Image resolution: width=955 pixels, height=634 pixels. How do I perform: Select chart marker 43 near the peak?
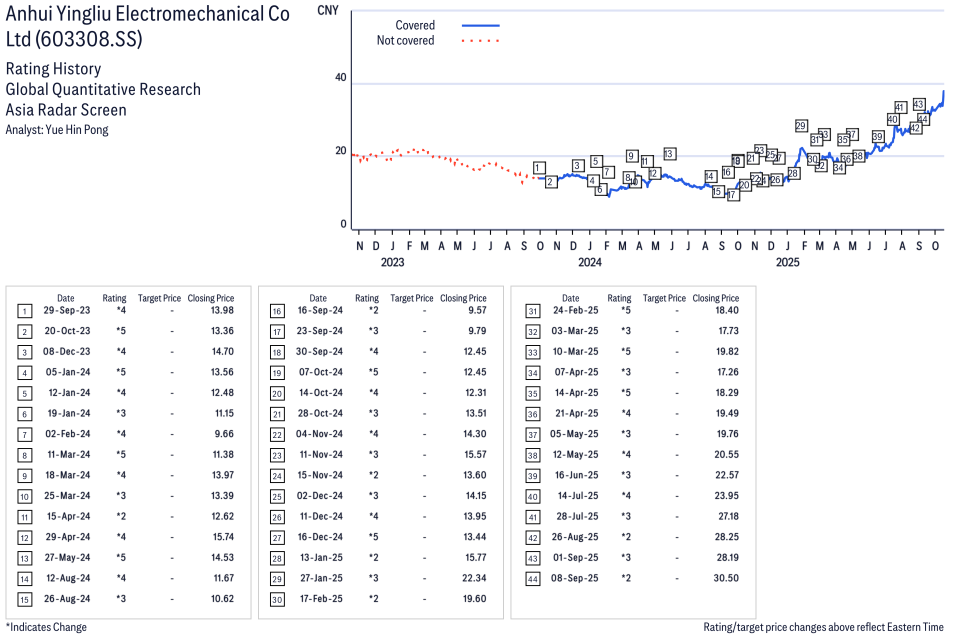point(919,104)
